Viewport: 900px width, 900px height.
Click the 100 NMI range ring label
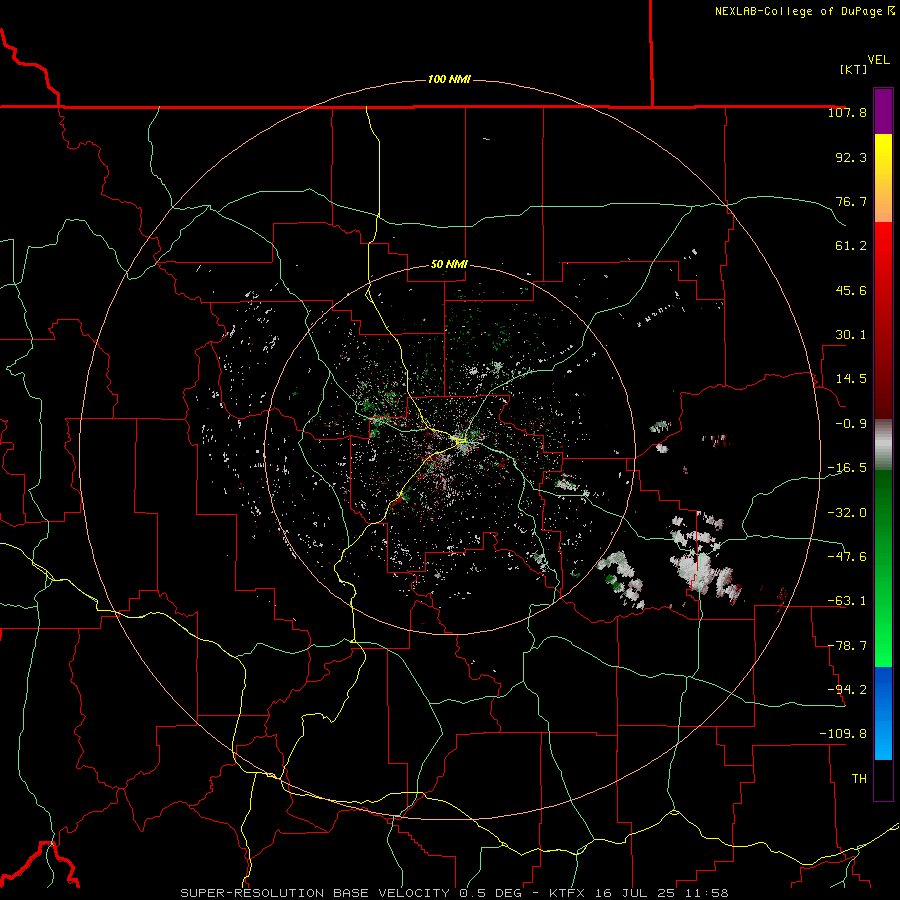tap(449, 79)
